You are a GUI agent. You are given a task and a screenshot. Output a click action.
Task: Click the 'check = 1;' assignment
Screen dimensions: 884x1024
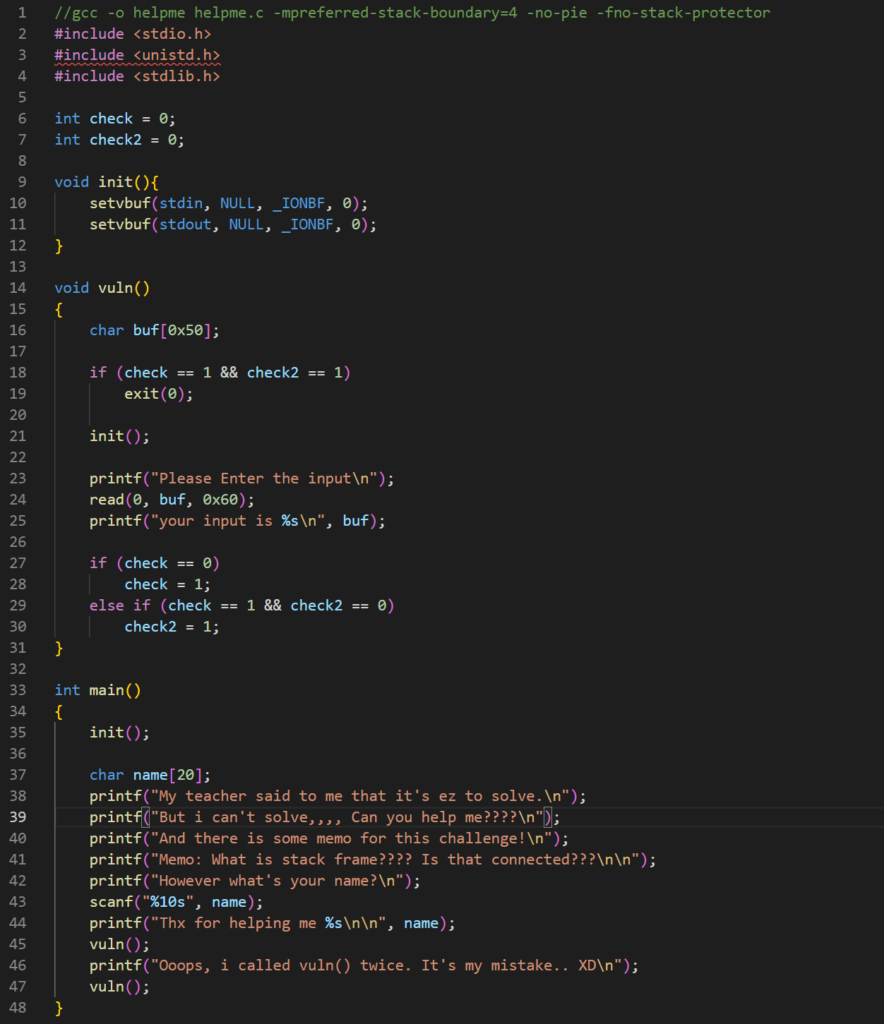pyautogui.click(x=167, y=584)
